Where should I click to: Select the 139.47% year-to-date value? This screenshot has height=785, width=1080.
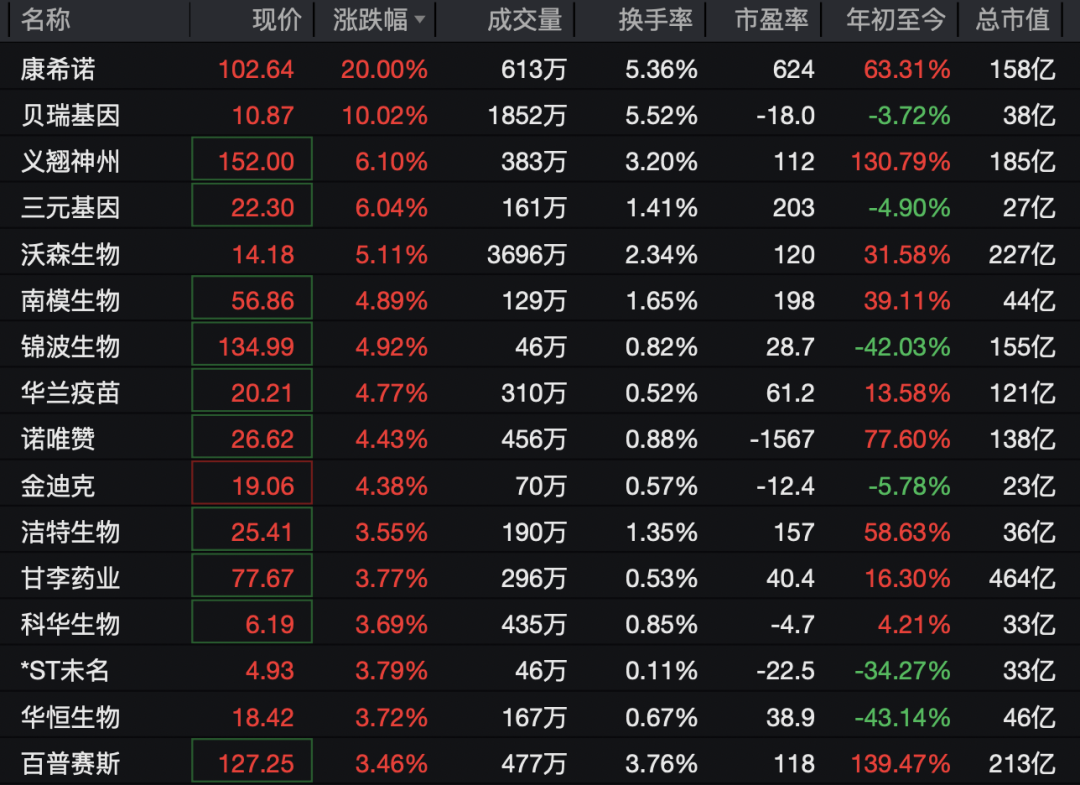click(900, 763)
